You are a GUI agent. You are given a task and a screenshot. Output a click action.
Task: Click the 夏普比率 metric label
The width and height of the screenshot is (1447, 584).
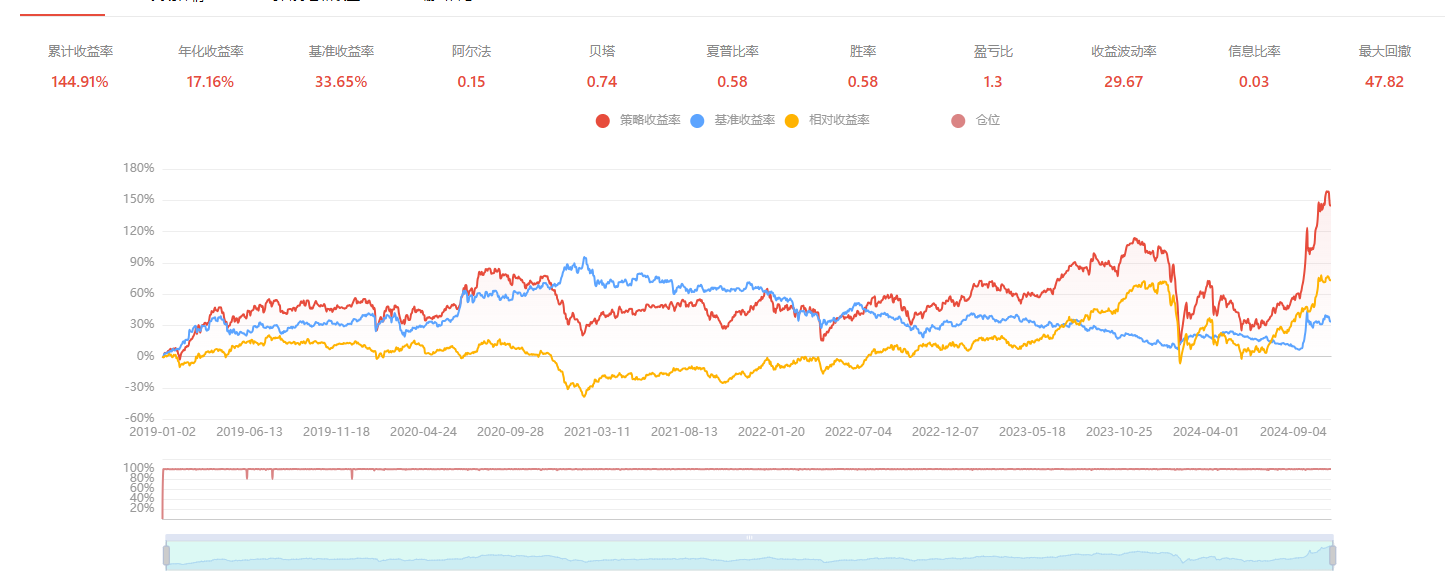(x=732, y=52)
